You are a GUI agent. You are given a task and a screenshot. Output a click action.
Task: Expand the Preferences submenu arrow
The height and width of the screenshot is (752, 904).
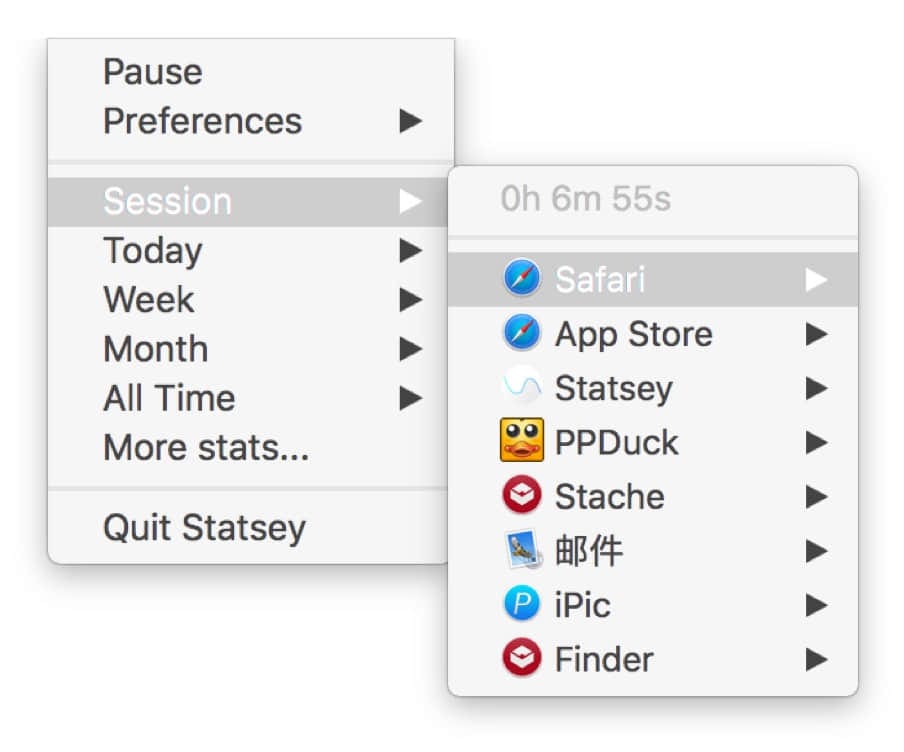[410, 121]
